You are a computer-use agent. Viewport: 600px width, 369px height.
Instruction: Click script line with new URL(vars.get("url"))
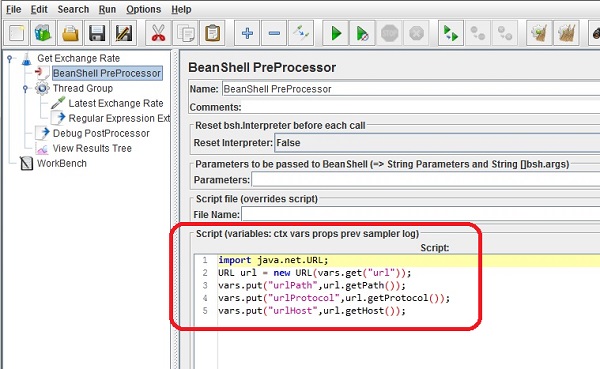tap(315, 273)
